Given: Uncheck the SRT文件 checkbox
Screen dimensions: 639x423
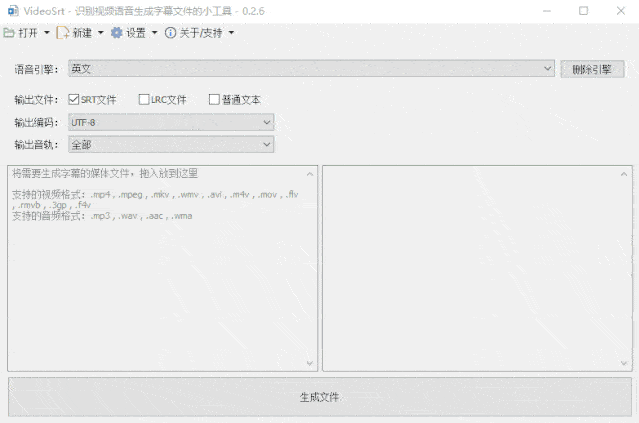Looking at the screenshot, I should (x=74, y=99).
